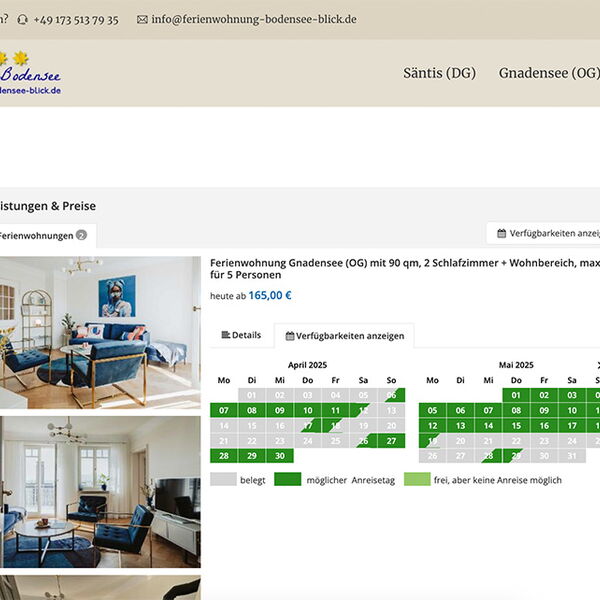
Task: Click the Bodensee-Blick site logo
Action: pos(30,74)
